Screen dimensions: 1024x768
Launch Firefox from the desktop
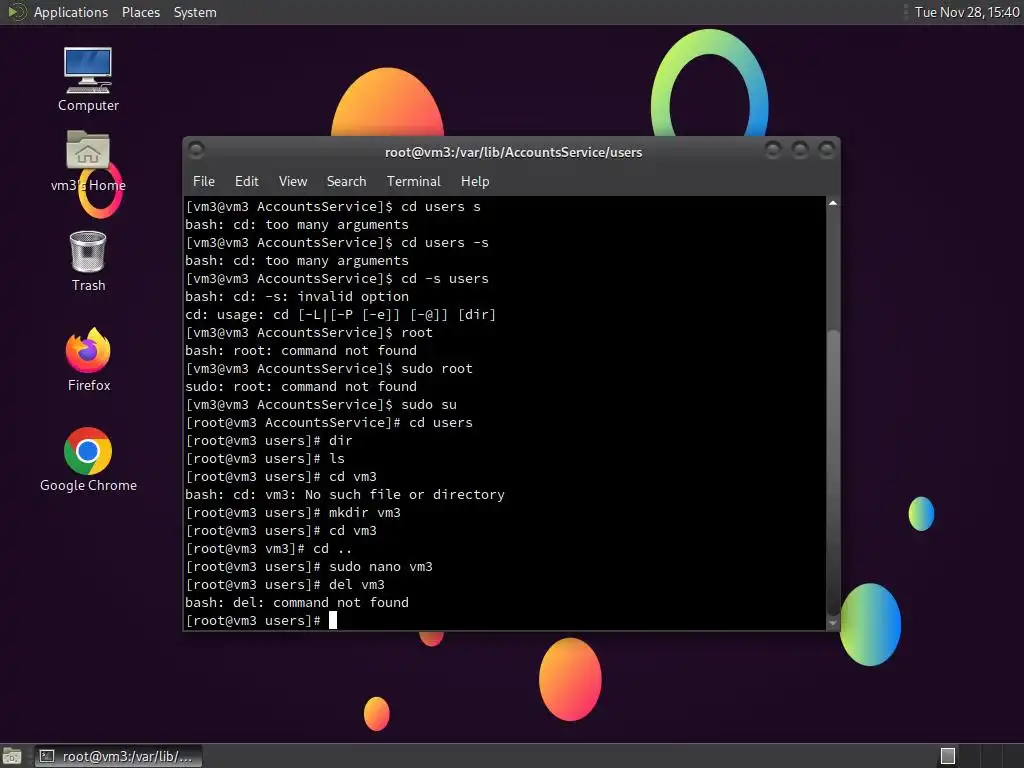[x=88, y=359]
